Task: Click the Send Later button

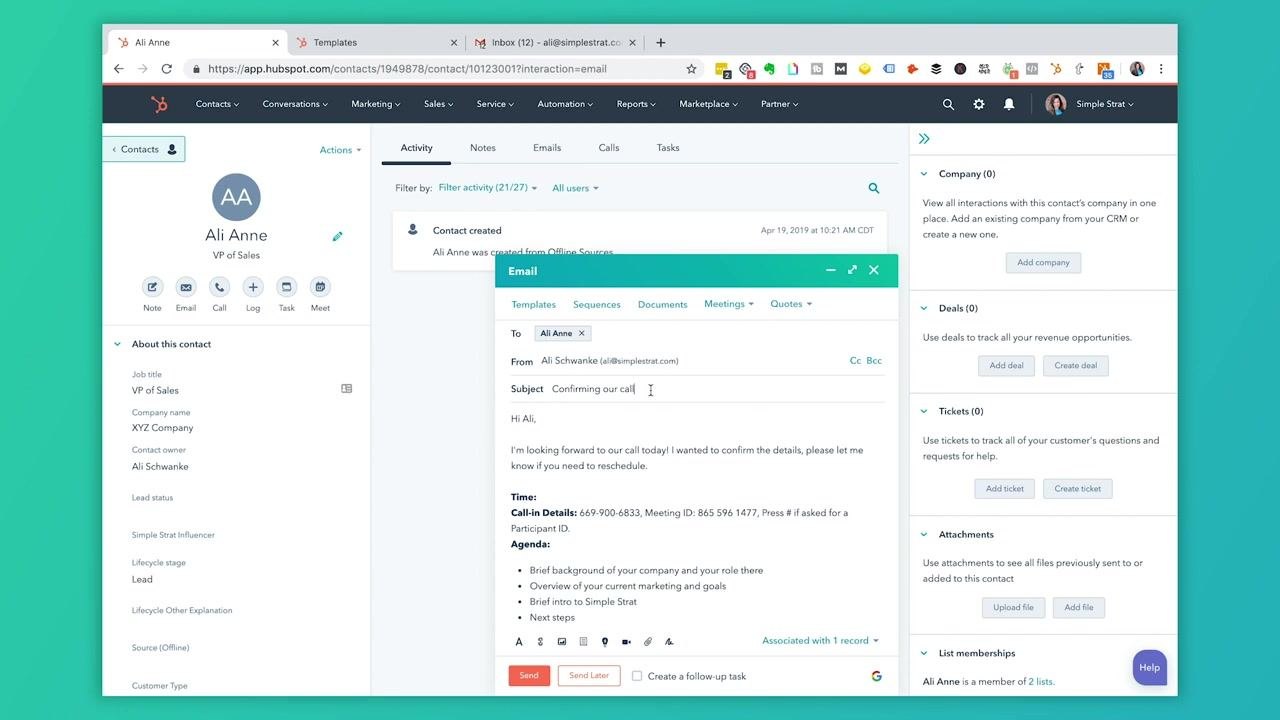Action: [589, 676]
